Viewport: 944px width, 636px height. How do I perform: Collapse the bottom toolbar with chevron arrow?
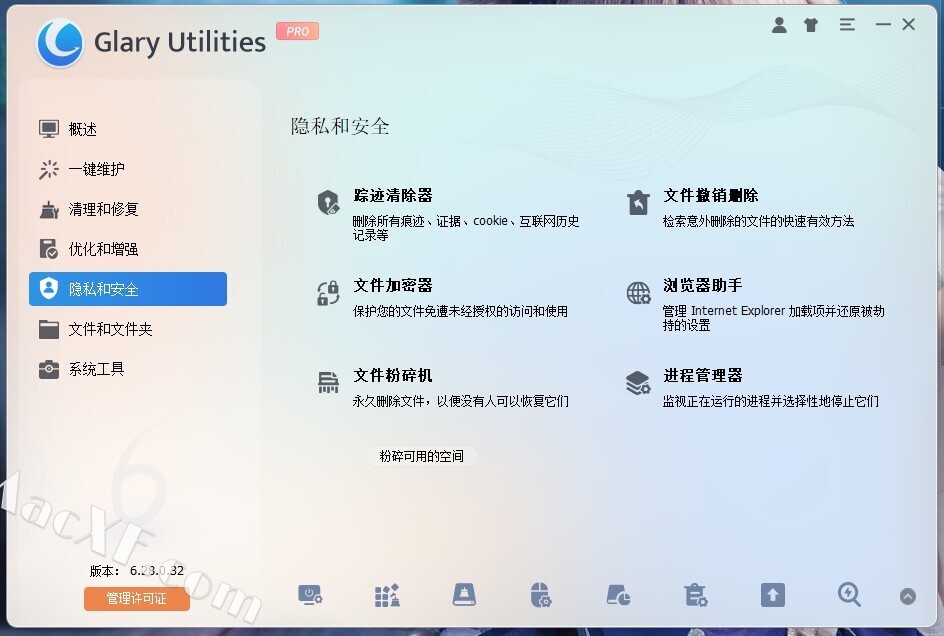[x=908, y=596]
